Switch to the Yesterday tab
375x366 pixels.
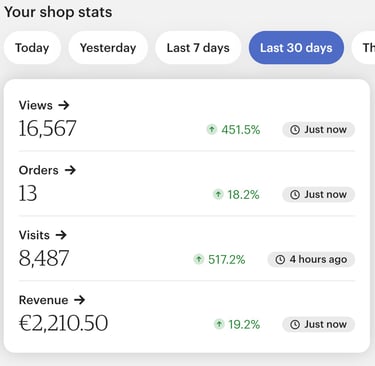tap(108, 48)
